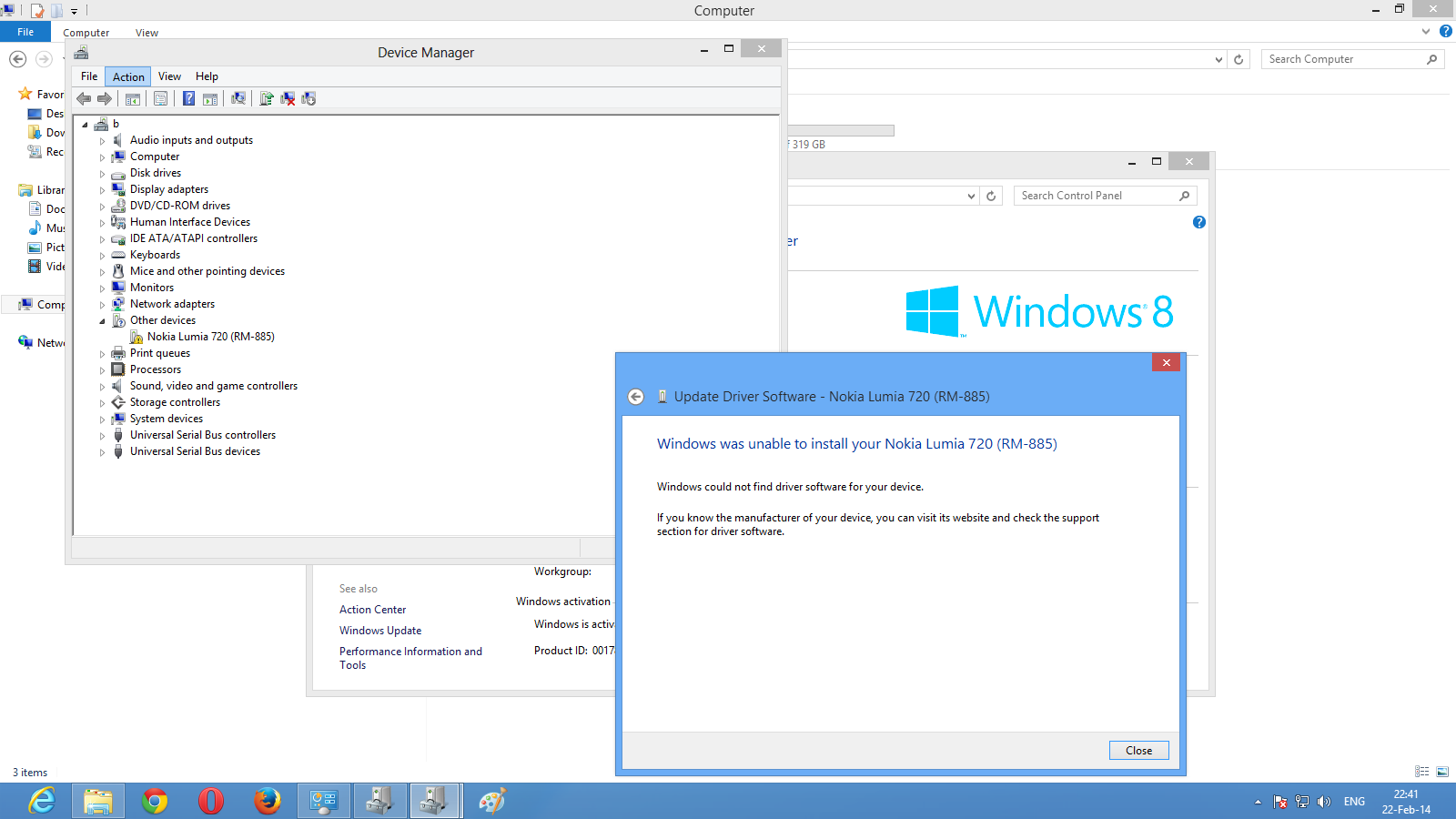Image resolution: width=1456 pixels, height=819 pixels.
Task: Open the Action Center flag in system tray
Action: (1280, 802)
